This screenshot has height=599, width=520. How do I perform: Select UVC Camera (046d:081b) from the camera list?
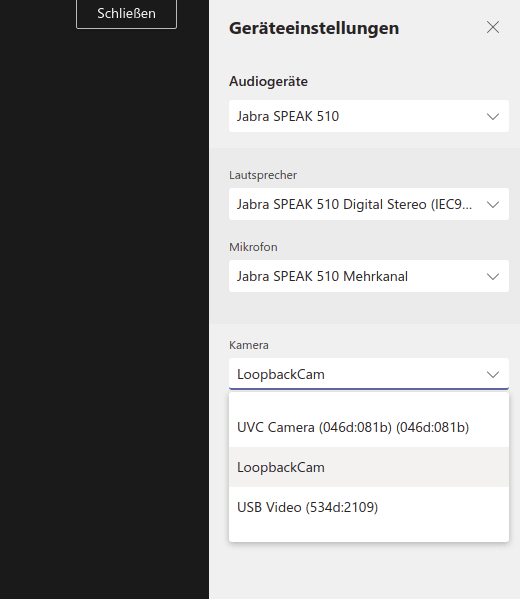coord(369,427)
